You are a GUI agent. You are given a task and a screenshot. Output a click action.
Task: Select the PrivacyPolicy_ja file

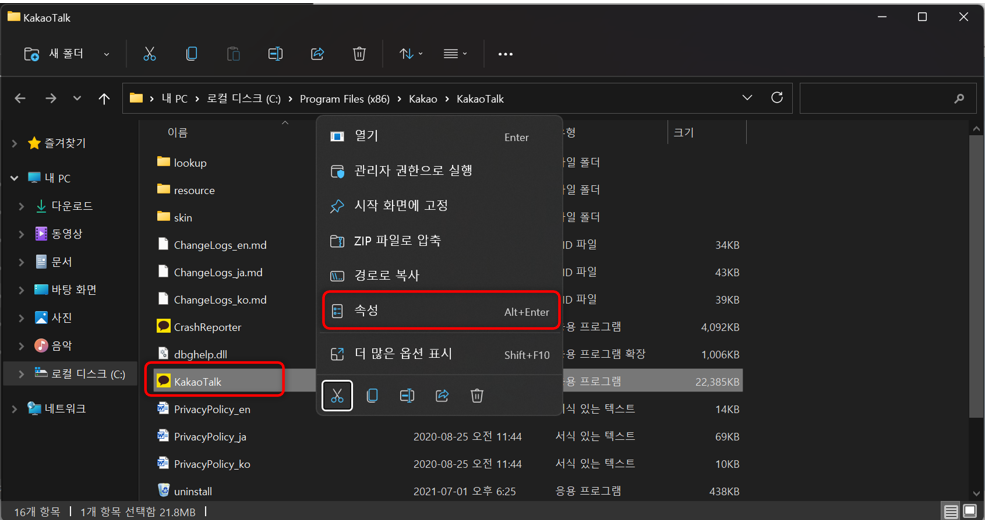pyautogui.click(x=210, y=436)
